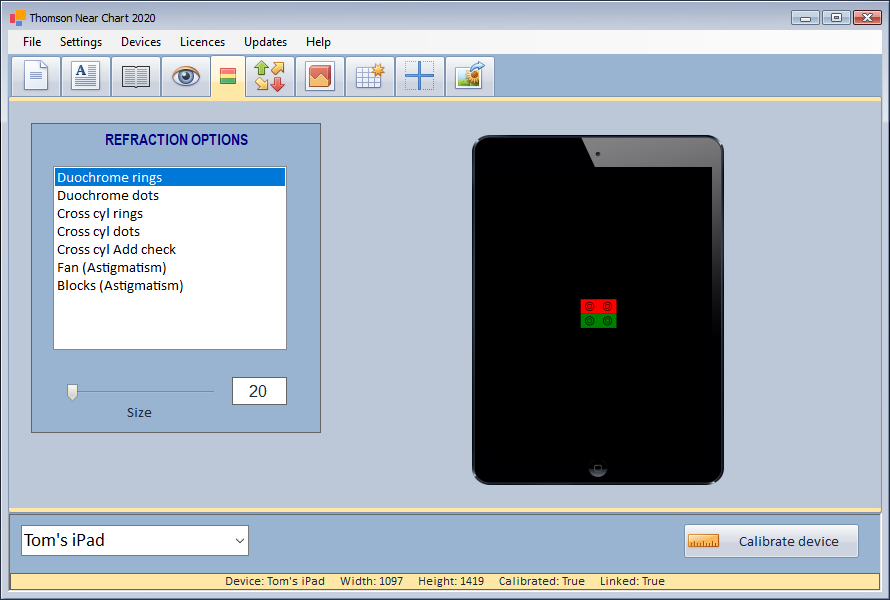Click the photo export icon
This screenshot has width=890, height=600.
469,77
